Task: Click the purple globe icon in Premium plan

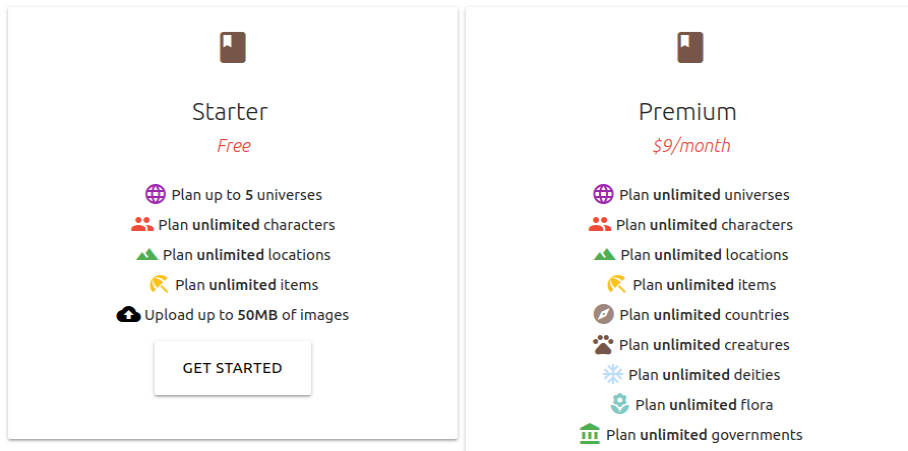Action: point(603,195)
